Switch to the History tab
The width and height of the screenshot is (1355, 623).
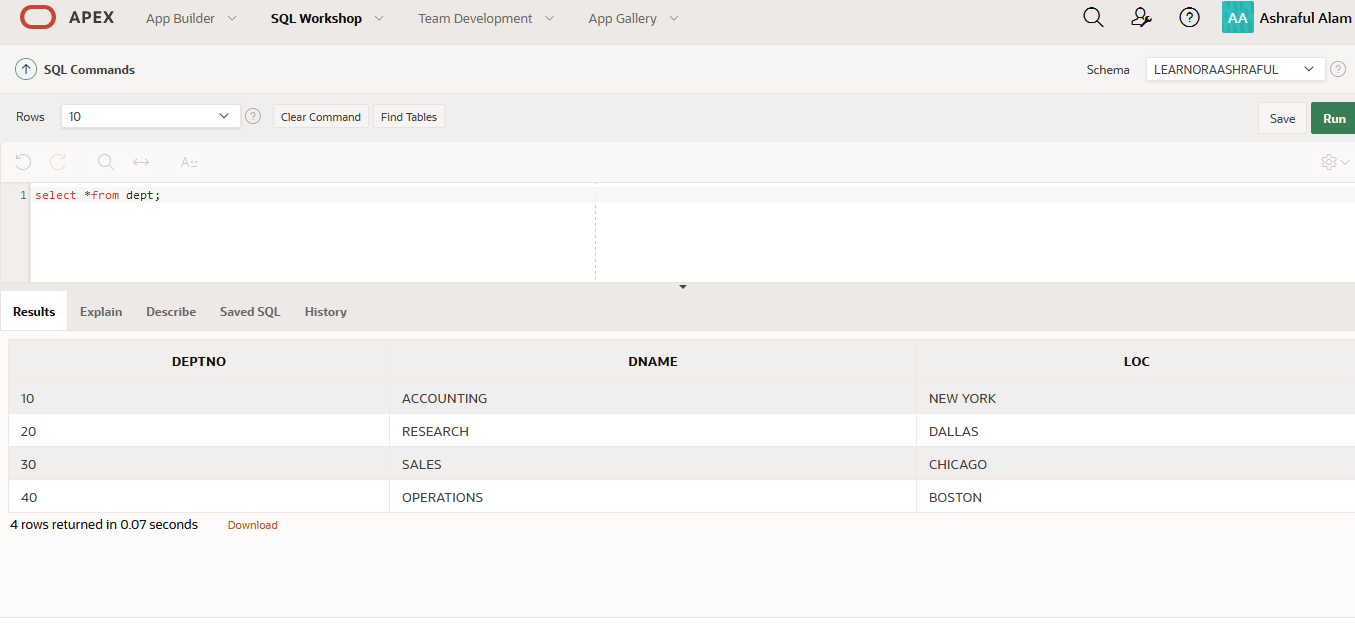click(325, 312)
